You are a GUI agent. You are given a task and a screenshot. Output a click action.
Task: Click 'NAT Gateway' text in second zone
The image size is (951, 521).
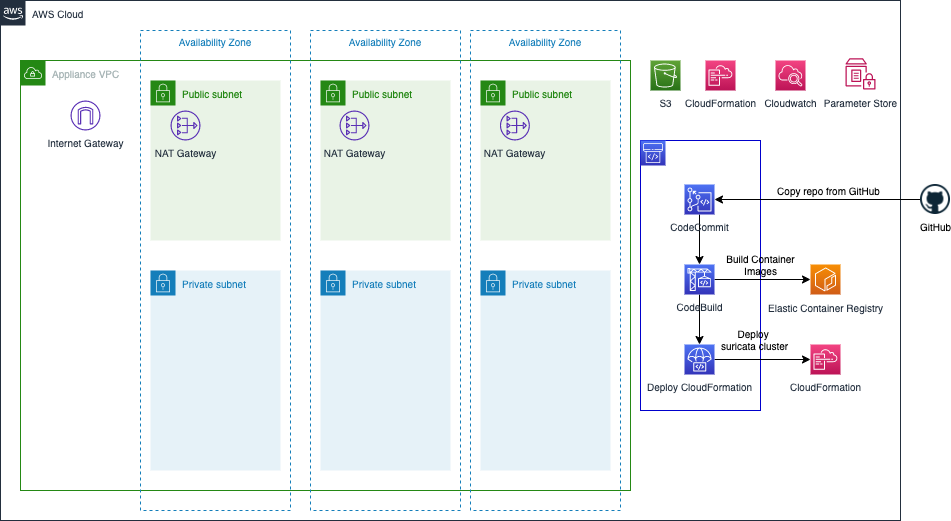point(355,153)
